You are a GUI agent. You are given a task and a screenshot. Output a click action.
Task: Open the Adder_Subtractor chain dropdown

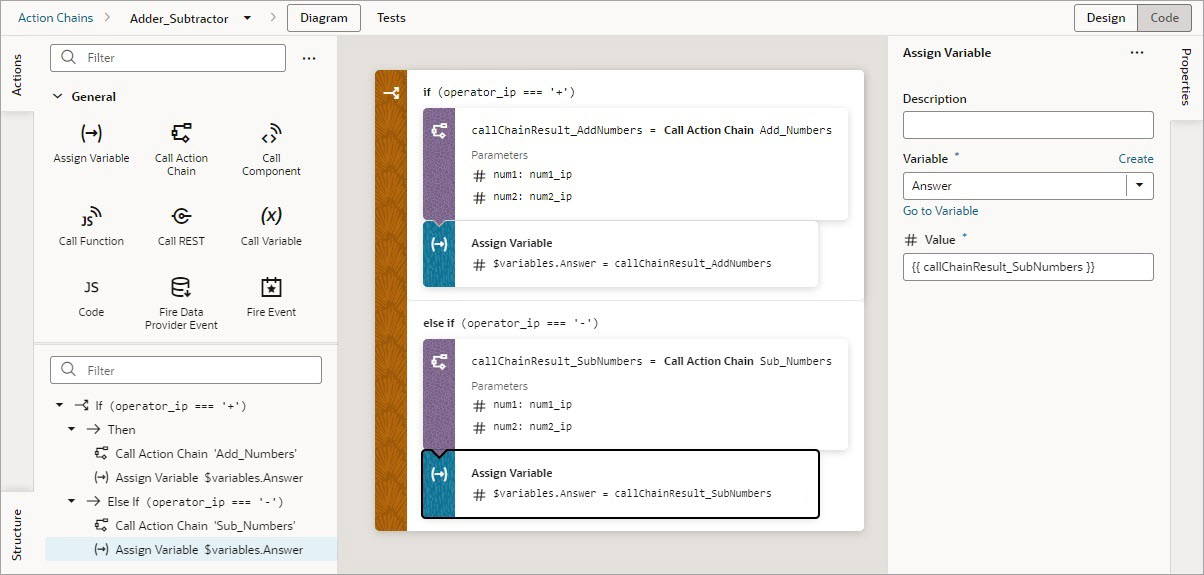[x=247, y=18]
